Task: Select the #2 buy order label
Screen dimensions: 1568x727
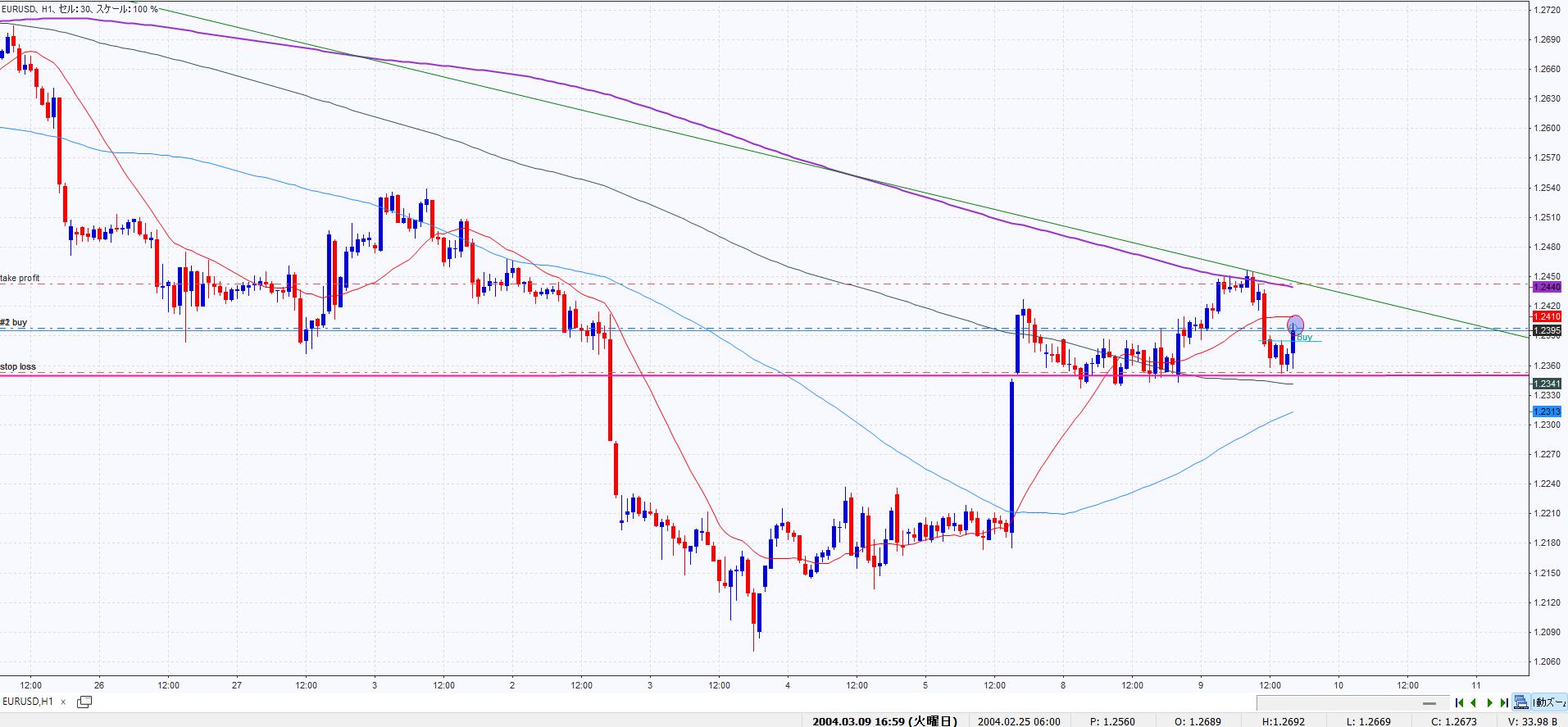Action: 14,322
